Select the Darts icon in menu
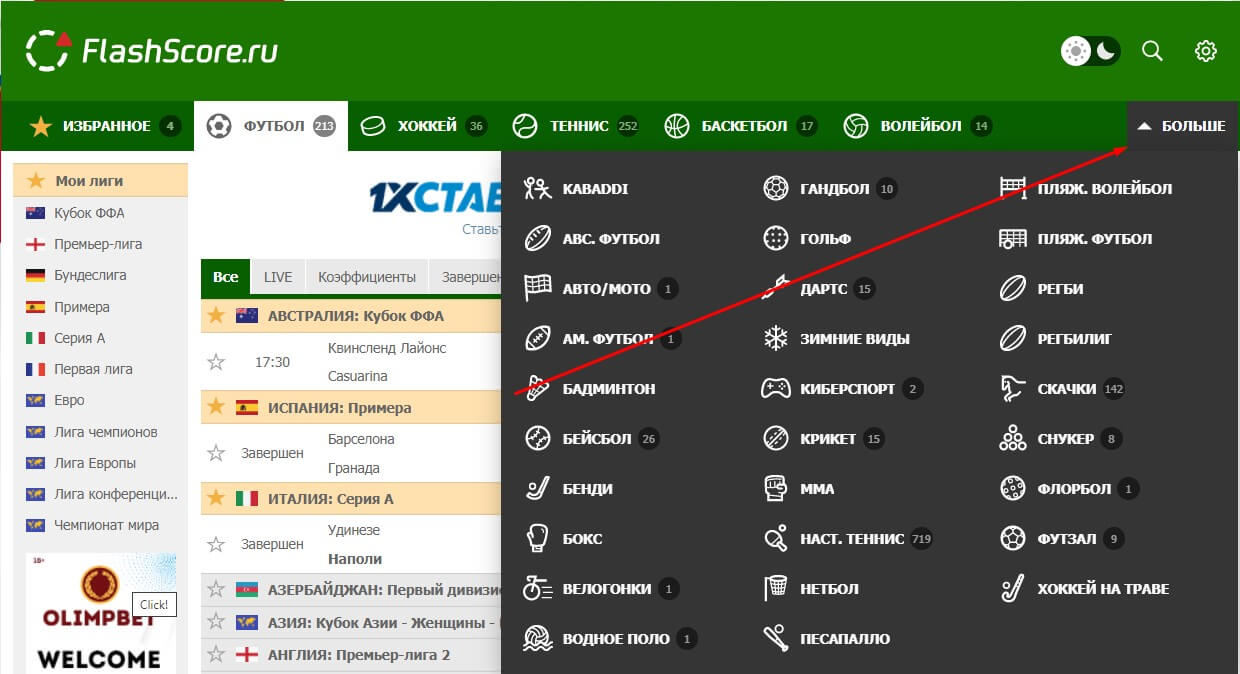This screenshot has height=674, width=1240. tap(776, 289)
